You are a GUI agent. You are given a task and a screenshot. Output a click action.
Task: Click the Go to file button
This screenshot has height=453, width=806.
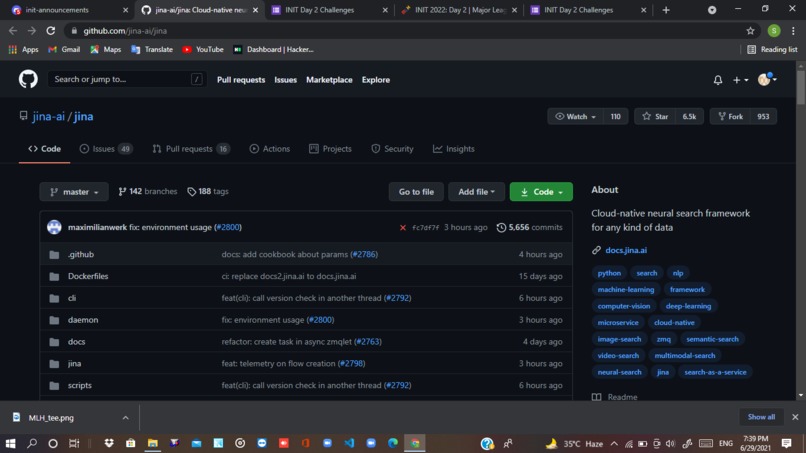click(x=416, y=192)
